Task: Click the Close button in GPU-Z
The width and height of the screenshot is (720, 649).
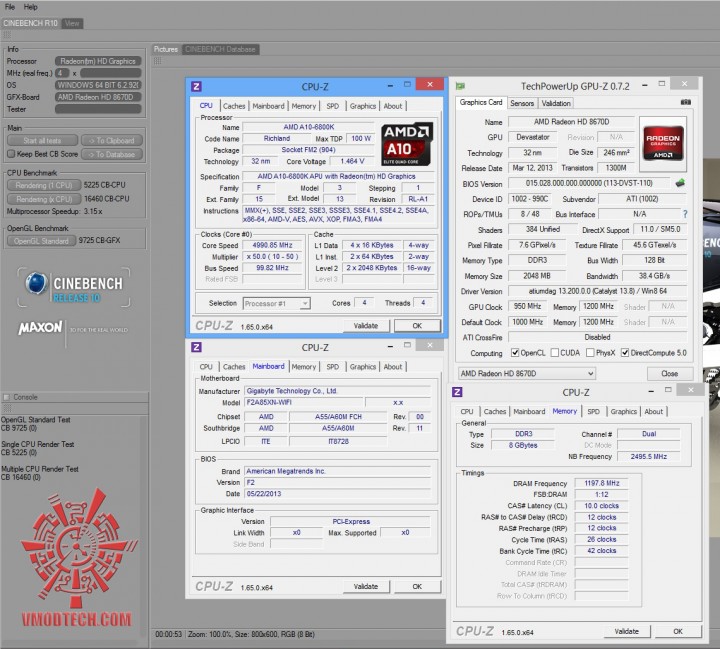Action: (669, 373)
